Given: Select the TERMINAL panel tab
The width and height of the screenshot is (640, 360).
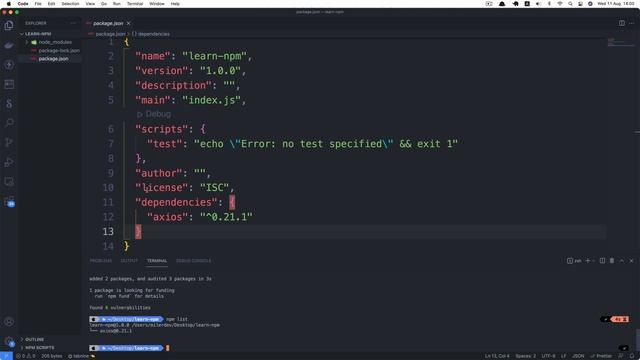Looking at the screenshot, I should click(x=157, y=260).
